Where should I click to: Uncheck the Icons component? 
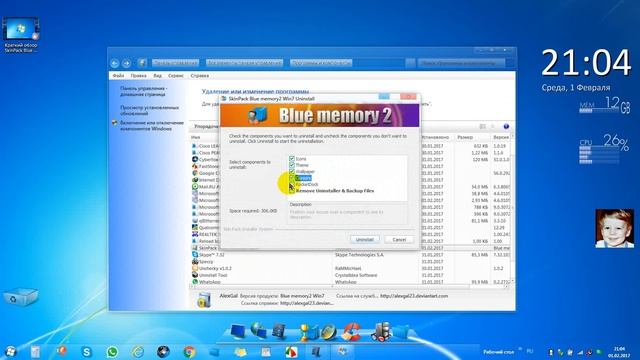coord(291,158)
